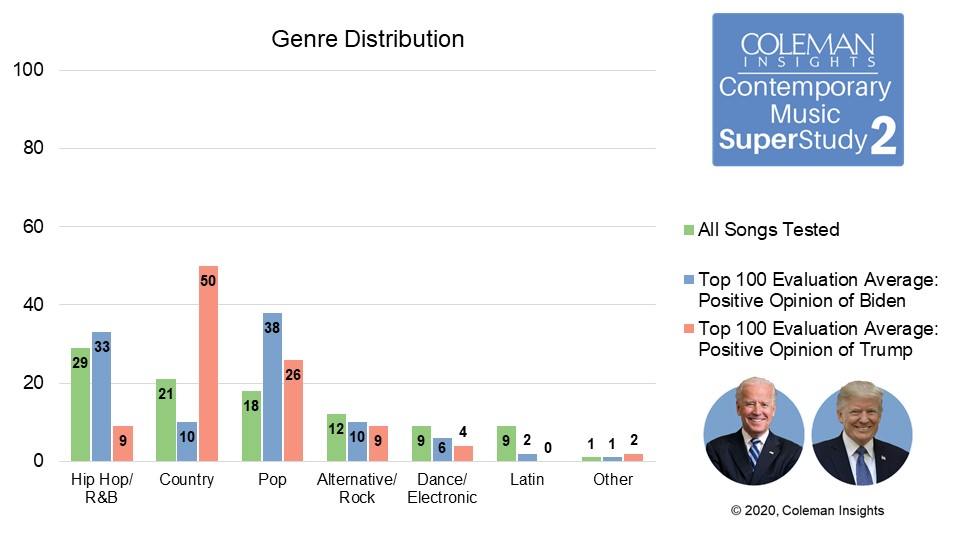Click the blue Biden legend swatch
This screenshot has height=540, width=960.
point(688,281)
